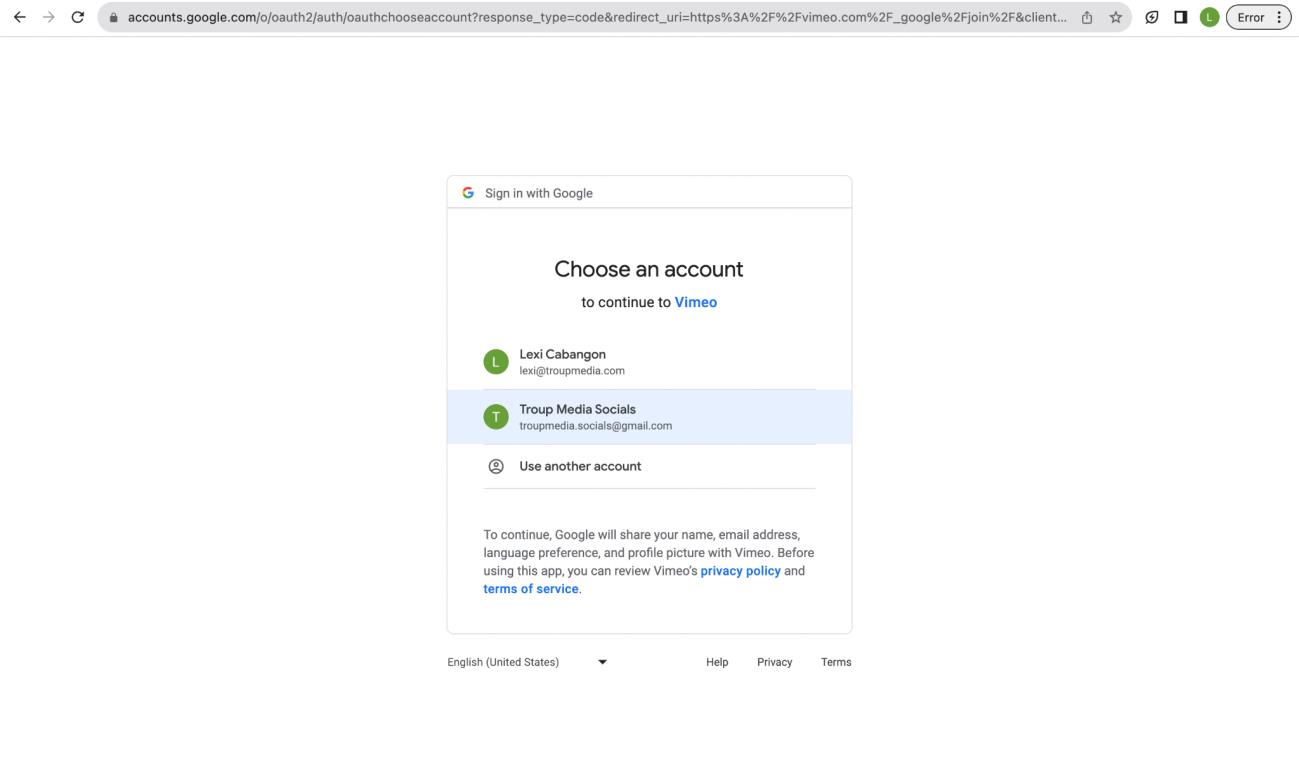Click the browser back arrow

tap(19, 18)
